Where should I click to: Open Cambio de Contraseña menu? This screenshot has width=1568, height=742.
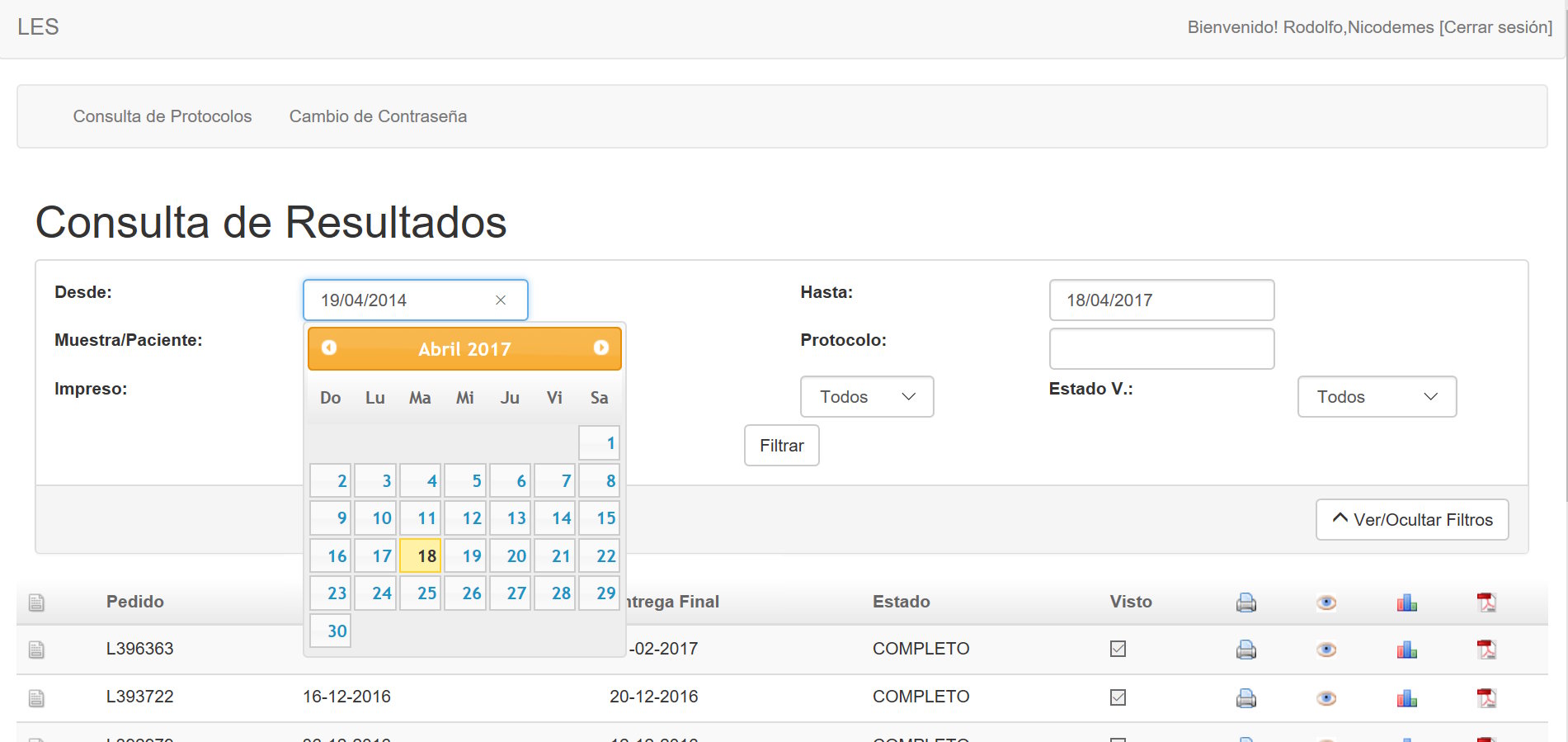(378, 116)
